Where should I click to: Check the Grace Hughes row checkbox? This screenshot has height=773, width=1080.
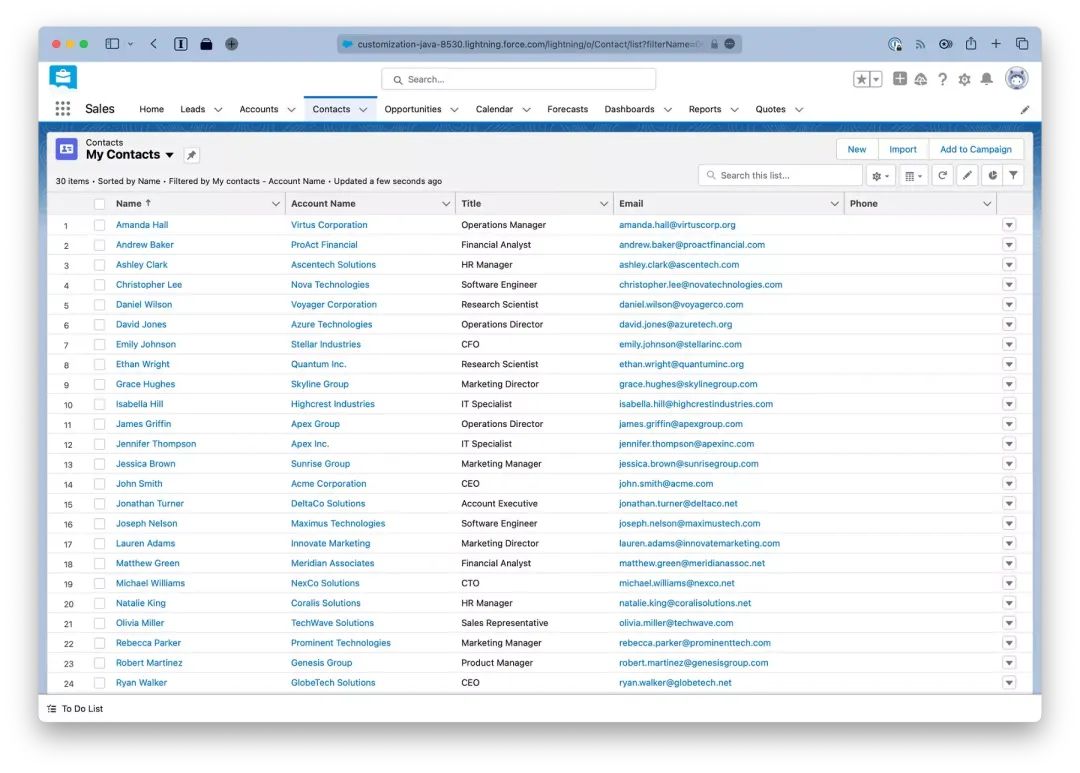coord(99,384)
